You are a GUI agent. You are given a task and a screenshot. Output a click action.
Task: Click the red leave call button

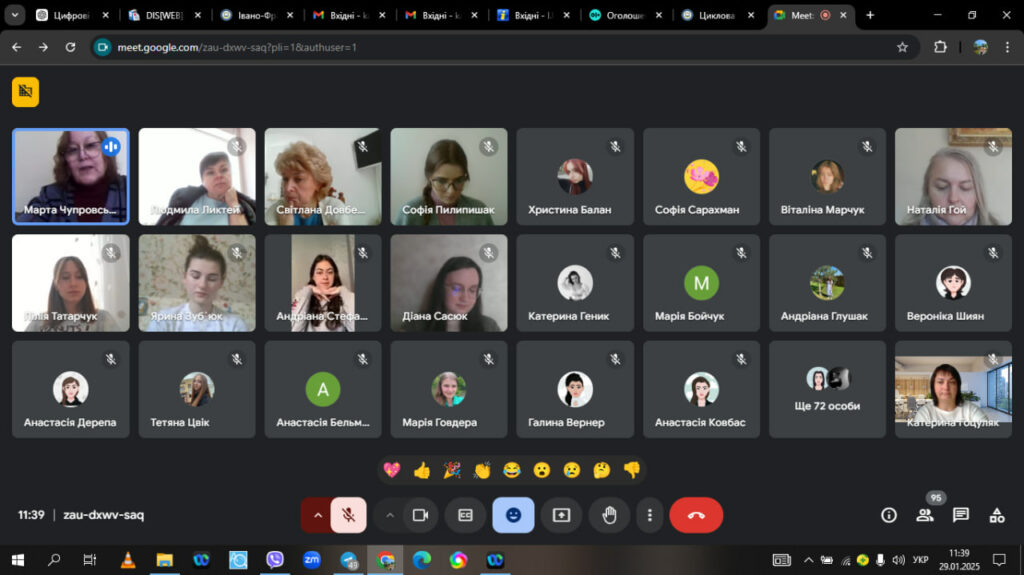(x=696, y=515)
